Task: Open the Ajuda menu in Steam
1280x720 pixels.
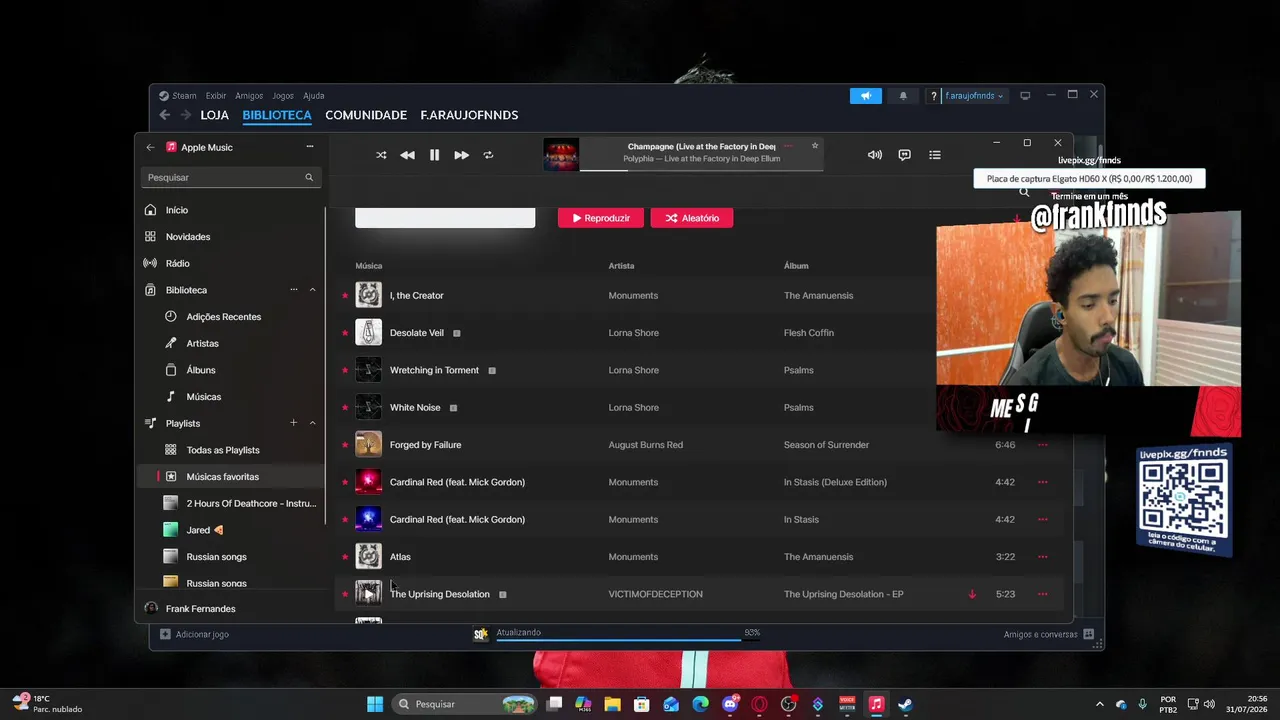Action: pyautogui.click(x=314, y=96)
